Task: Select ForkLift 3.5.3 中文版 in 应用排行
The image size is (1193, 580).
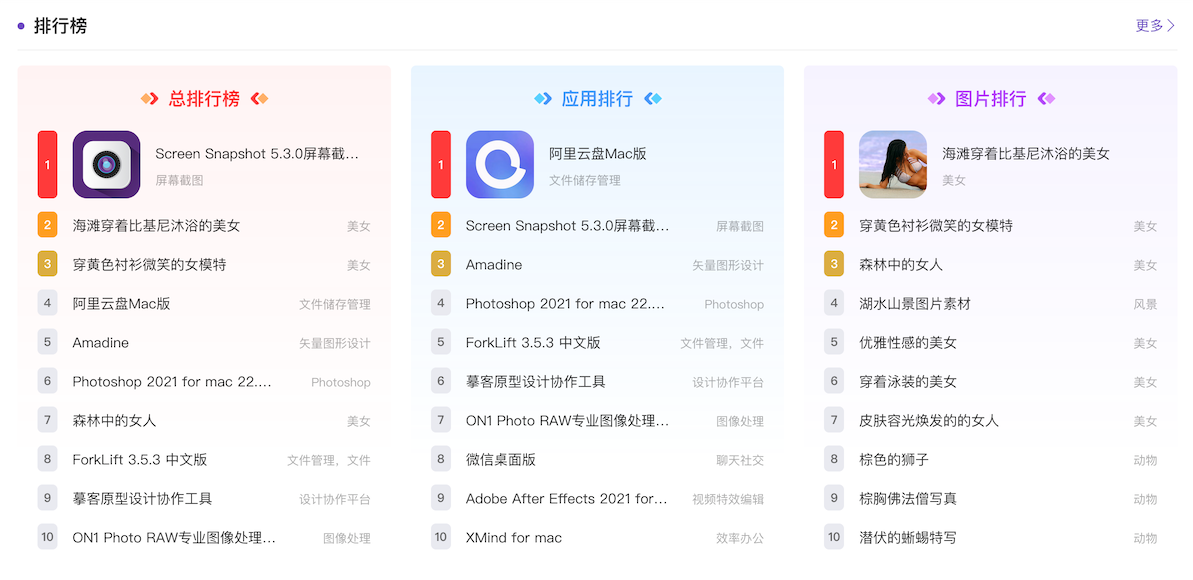Action: pyautogui.click(x=533, y=343)
